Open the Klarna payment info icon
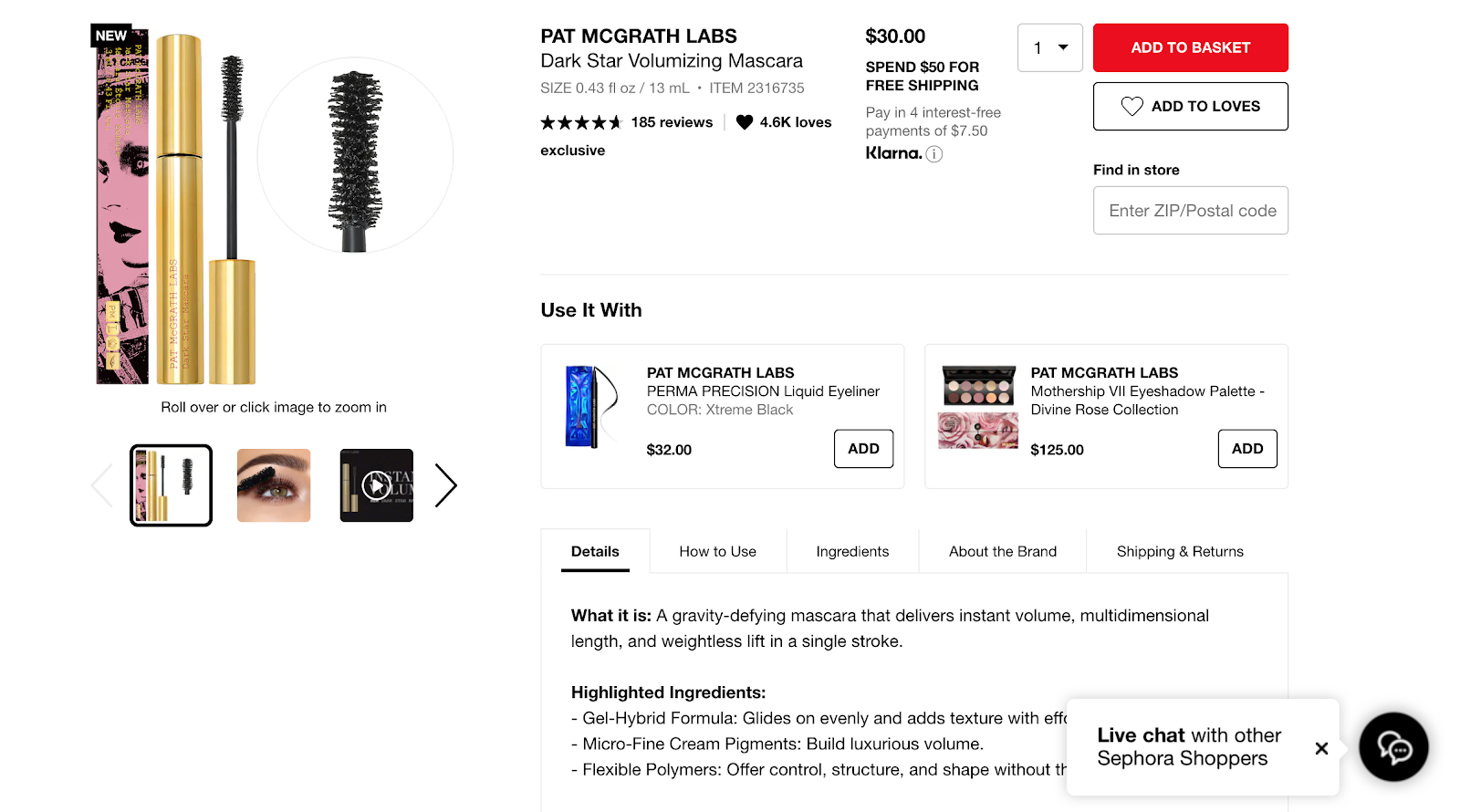 click(933, 153)
